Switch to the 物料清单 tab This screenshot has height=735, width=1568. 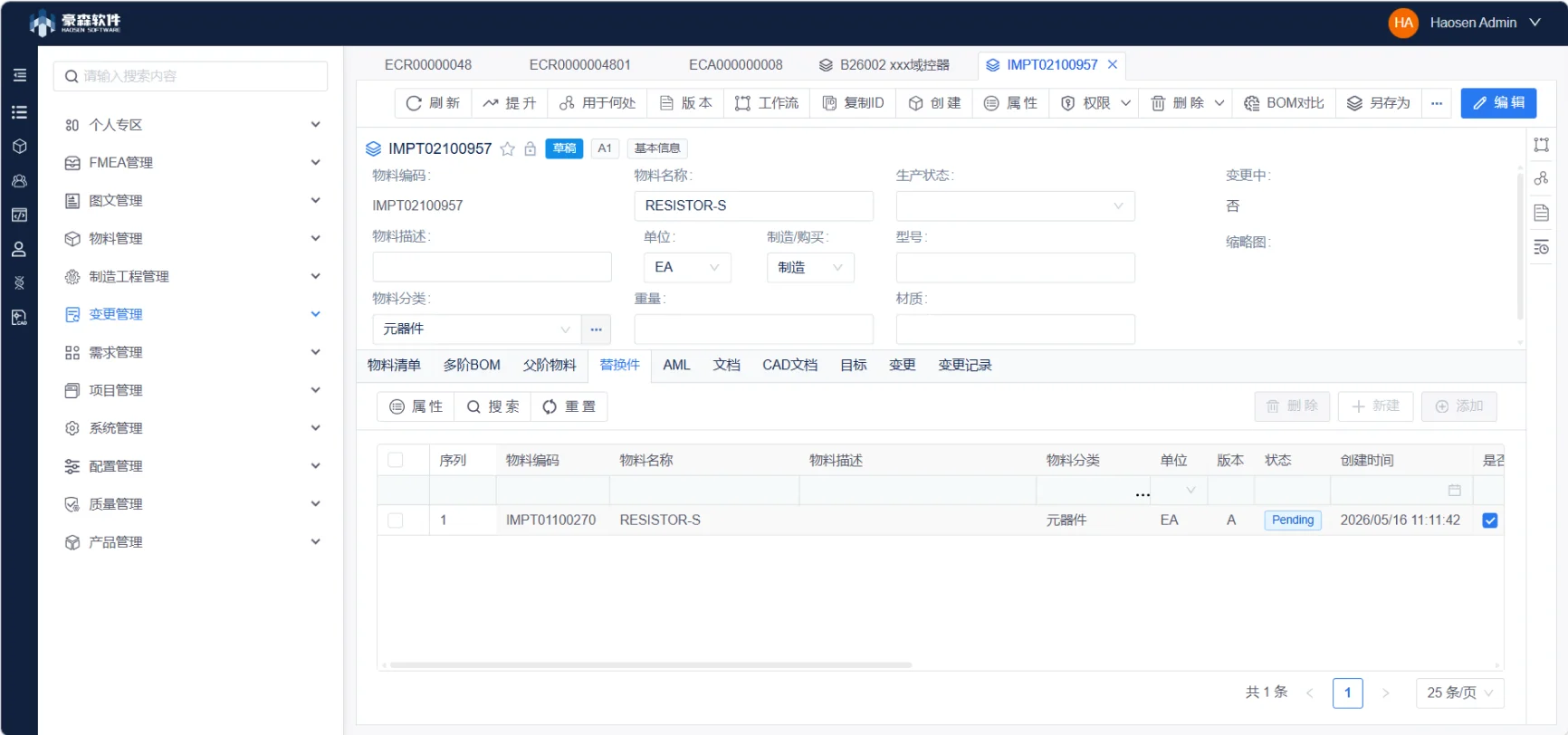(x=394, y=365)
